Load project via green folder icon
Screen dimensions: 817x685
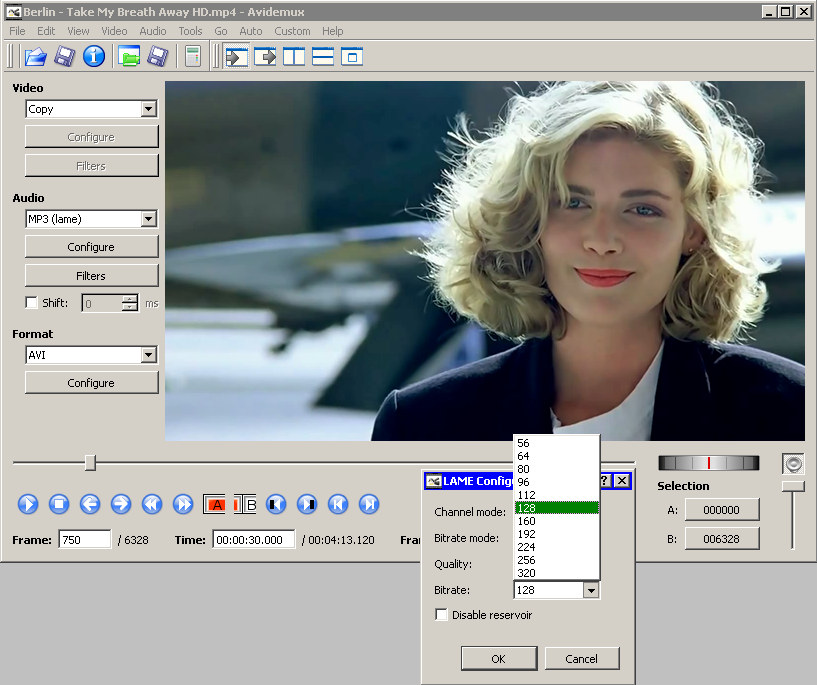(x=129, y=56)
